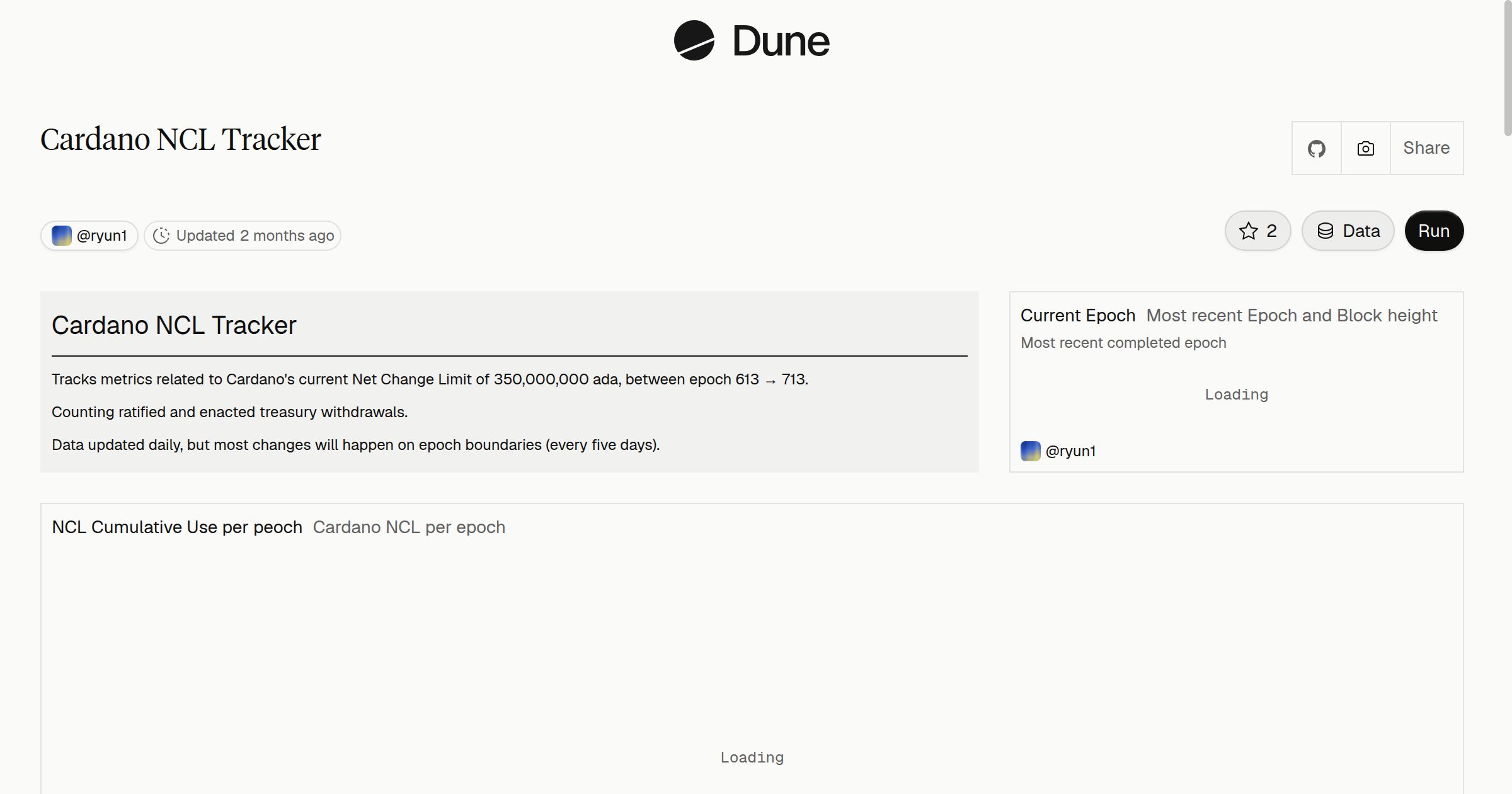The image size is (1512, 794).
Task: Click the 'Cardano NCL Tracker' text widget heading
Action: pyautogui.click(x=174, y=325)
